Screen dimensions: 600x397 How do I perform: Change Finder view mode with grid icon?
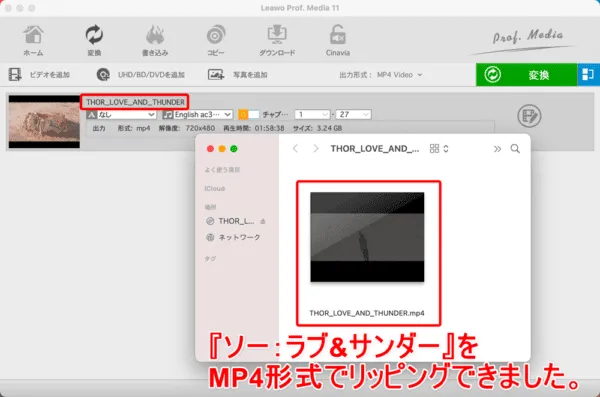pyautogui.click(x=439, y=149)
